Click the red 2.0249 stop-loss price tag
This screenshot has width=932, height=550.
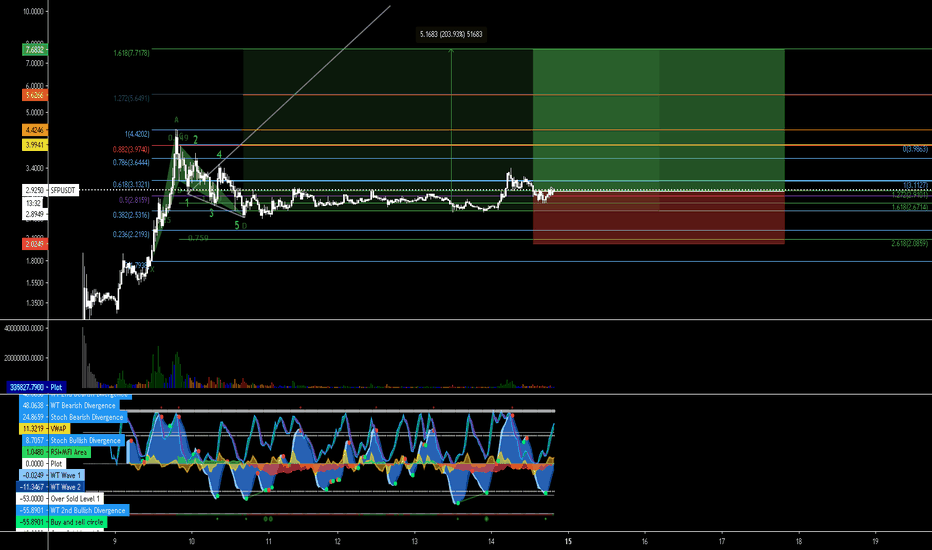pyautogui.click(x=34, y=244)
